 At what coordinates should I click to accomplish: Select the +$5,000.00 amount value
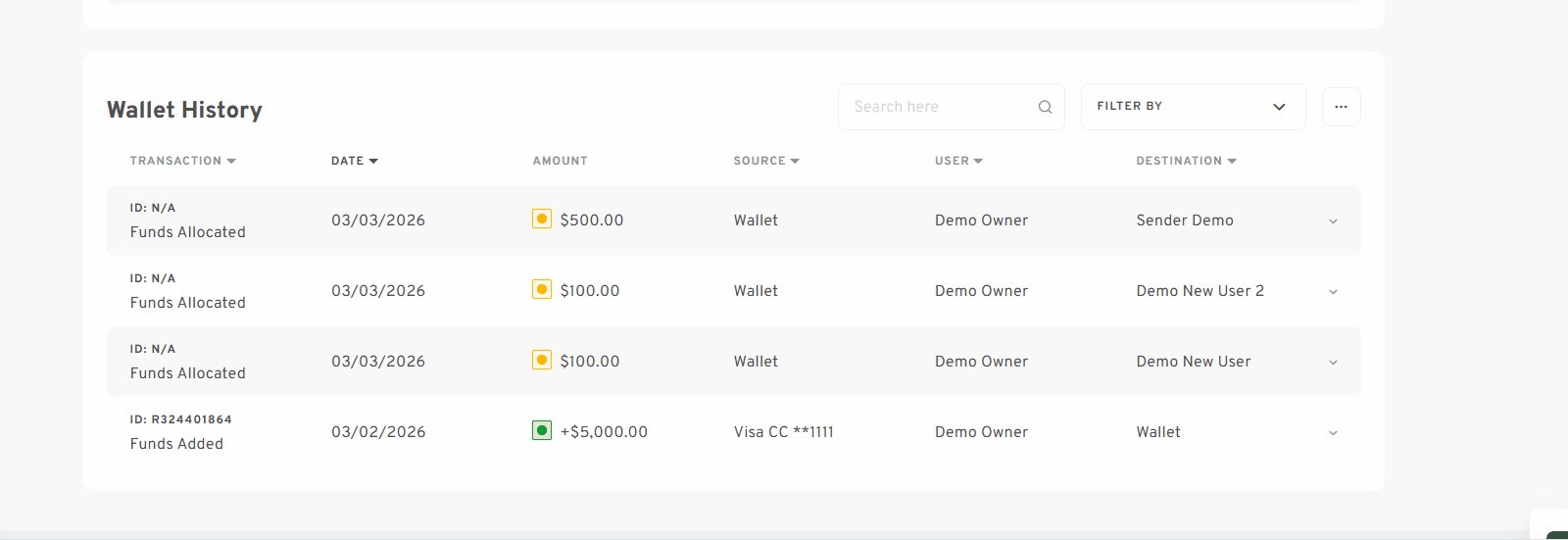tap(604, 432)
